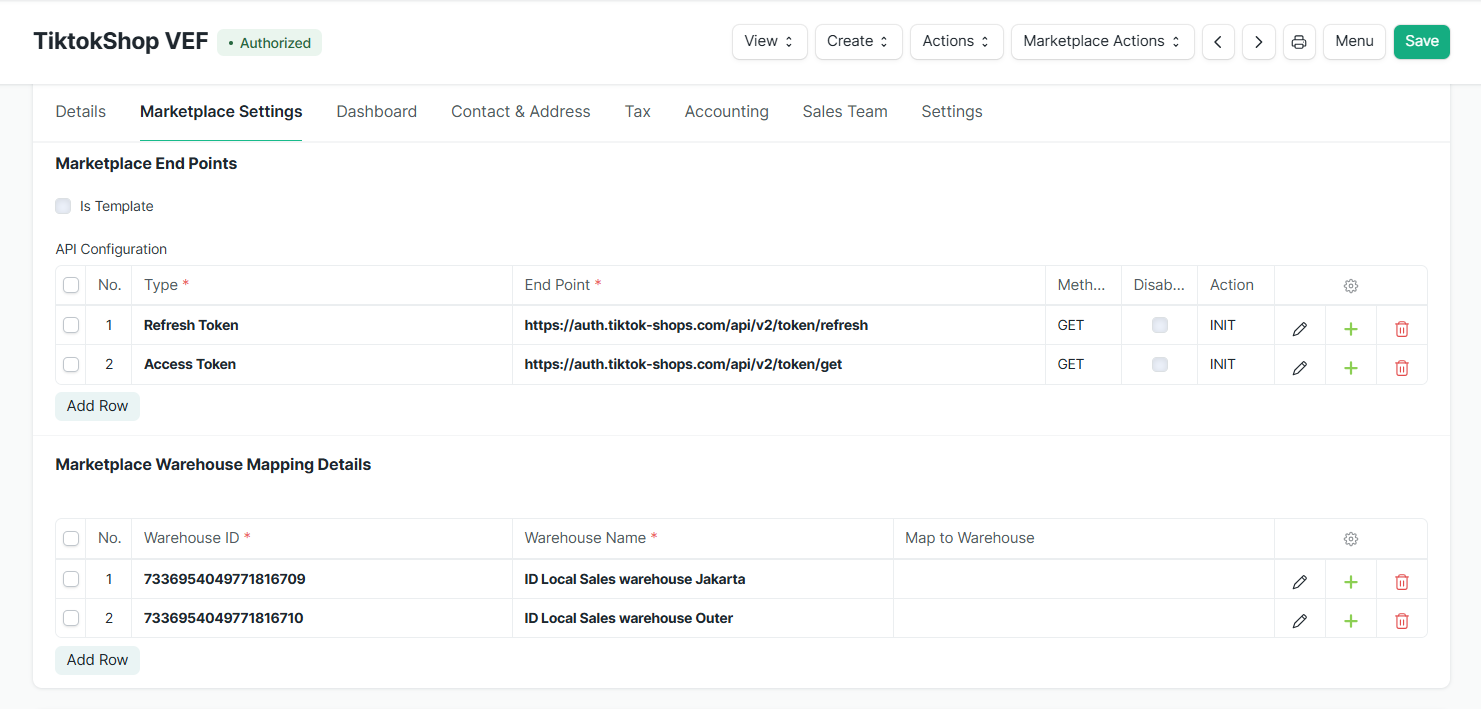The height and width of the screenshot is (709, 1481).
Task: Click INIT action cell in Access Token row
Action: point(1236,364)
